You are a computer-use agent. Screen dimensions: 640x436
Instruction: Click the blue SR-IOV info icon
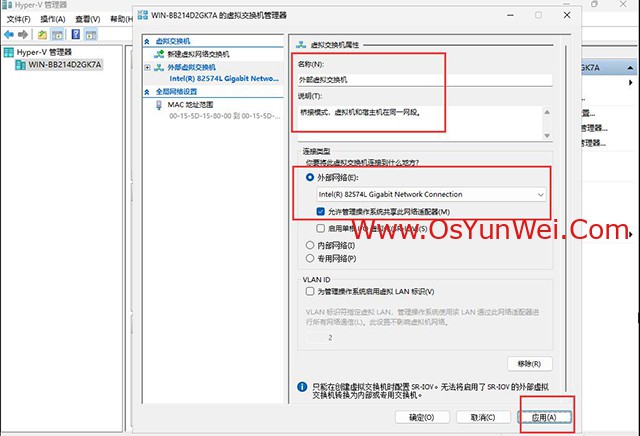coord(302,387)
